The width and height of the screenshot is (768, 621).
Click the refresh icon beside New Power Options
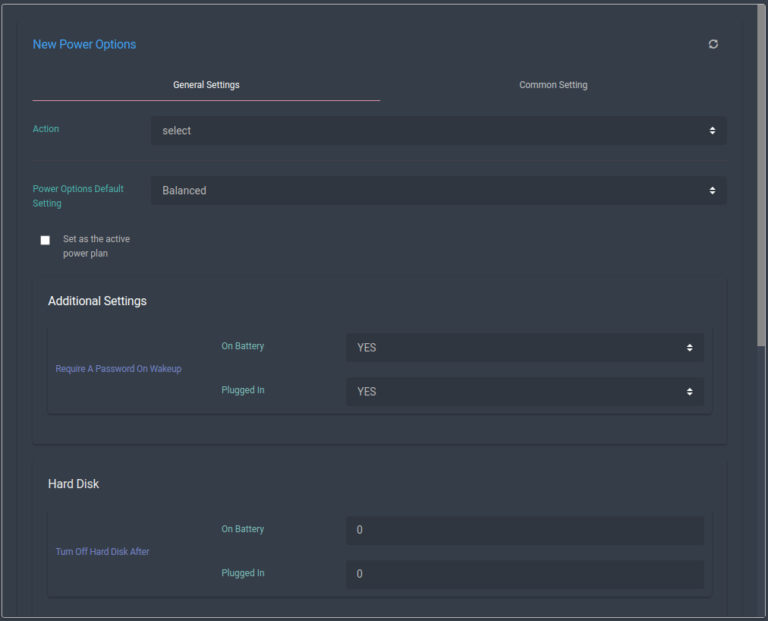713,44
